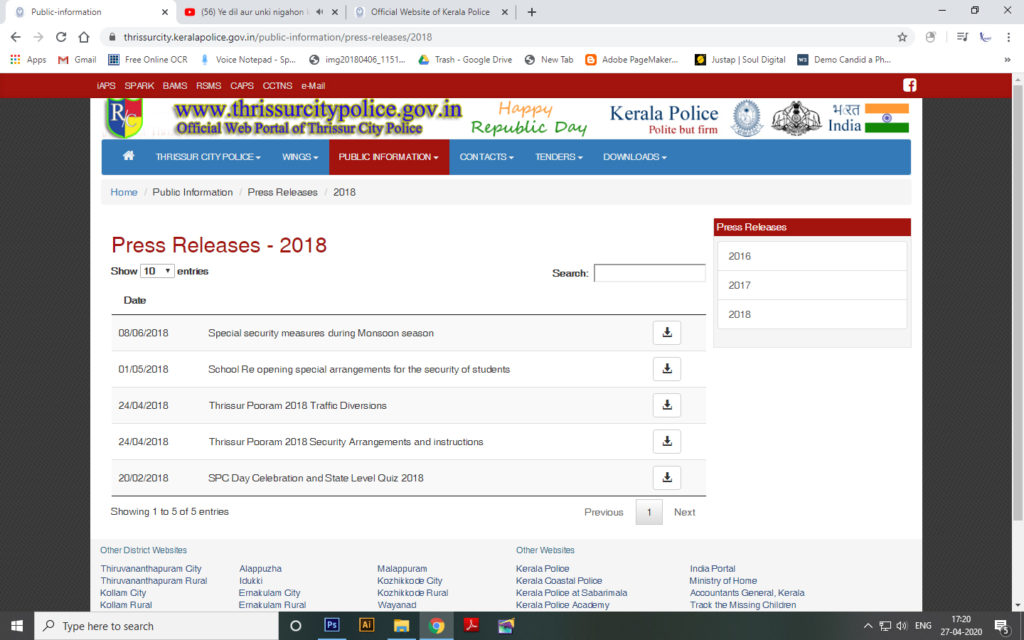
Task: Download SPC Day Celebration press release
Action: [666, 477]
